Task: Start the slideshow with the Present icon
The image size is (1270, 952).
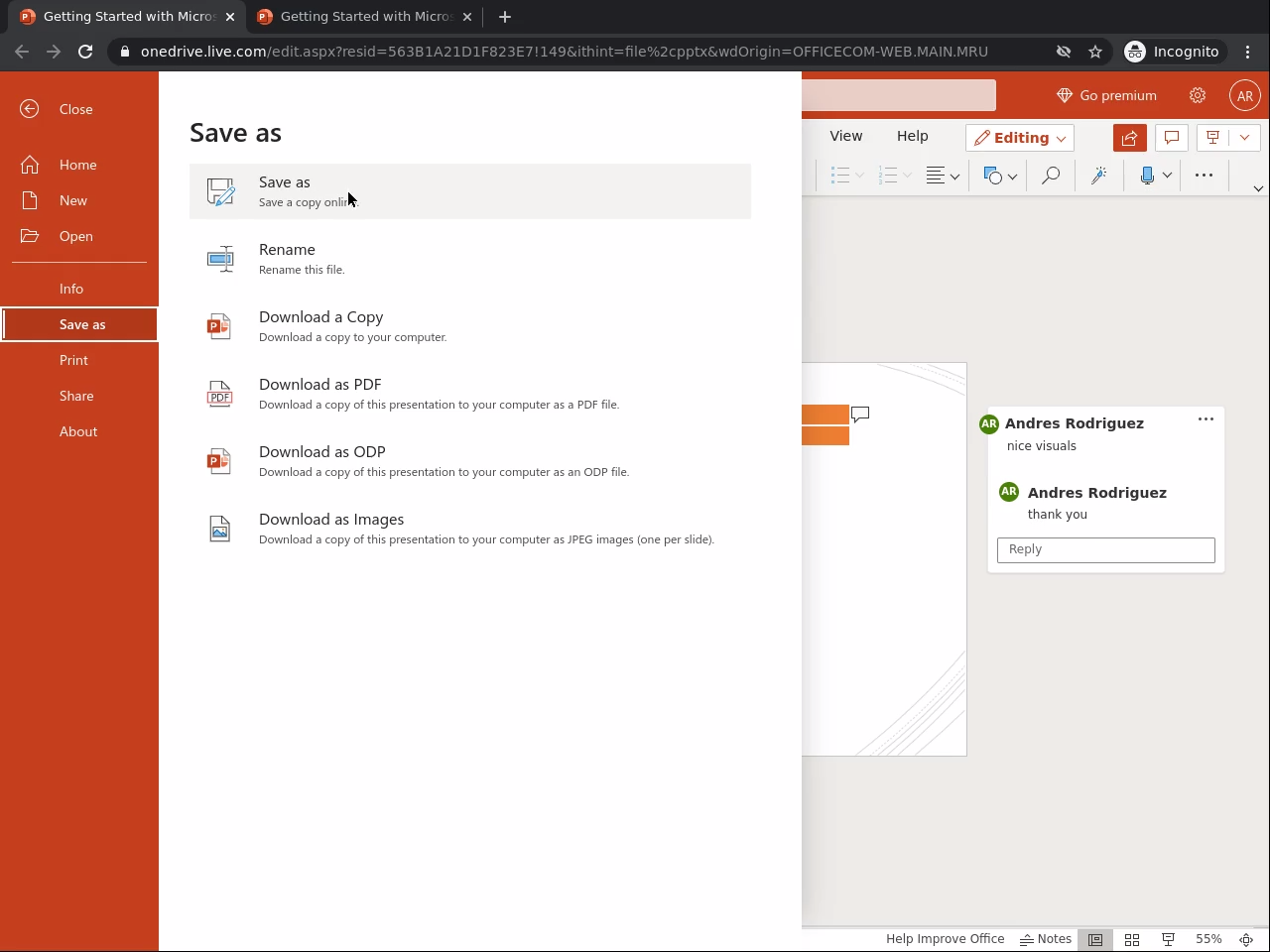Action: [1212, 138]
